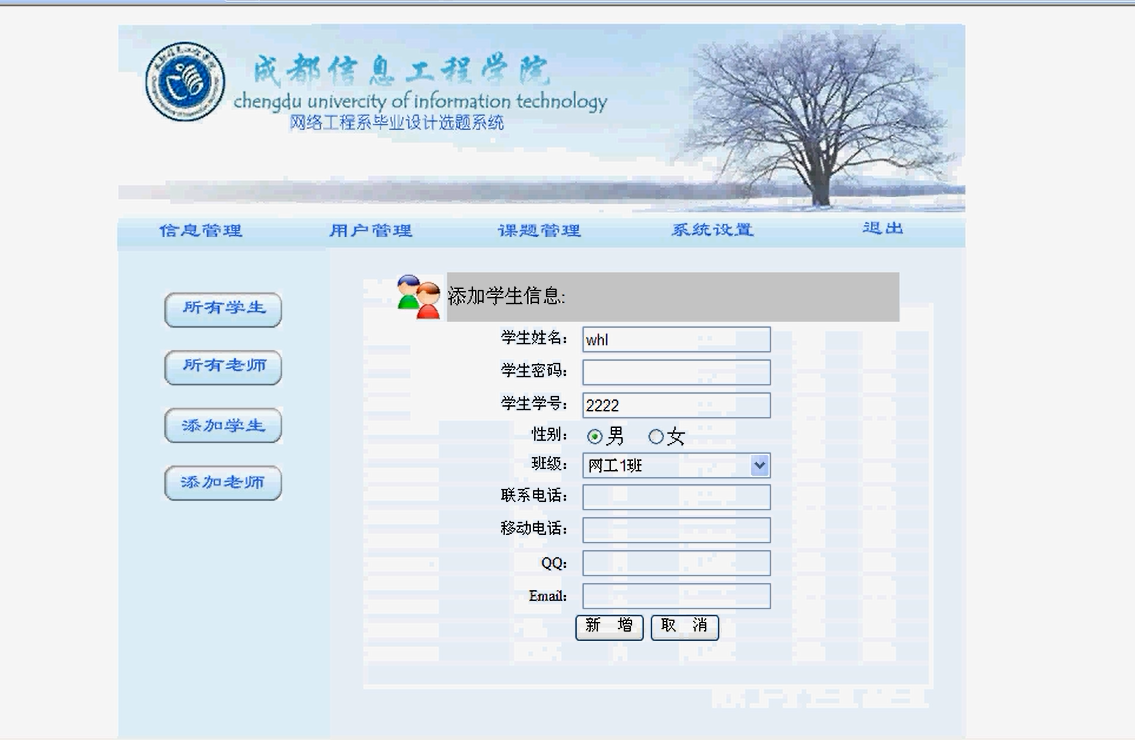Click the university round logo emblem
The image size is (1135, 740).
[x=185, y=81]
